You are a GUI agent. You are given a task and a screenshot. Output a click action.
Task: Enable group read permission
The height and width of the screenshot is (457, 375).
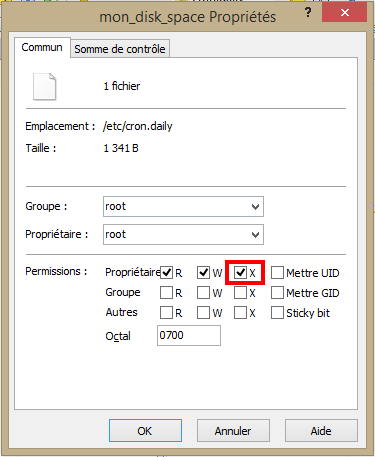(x=166, y=293)
